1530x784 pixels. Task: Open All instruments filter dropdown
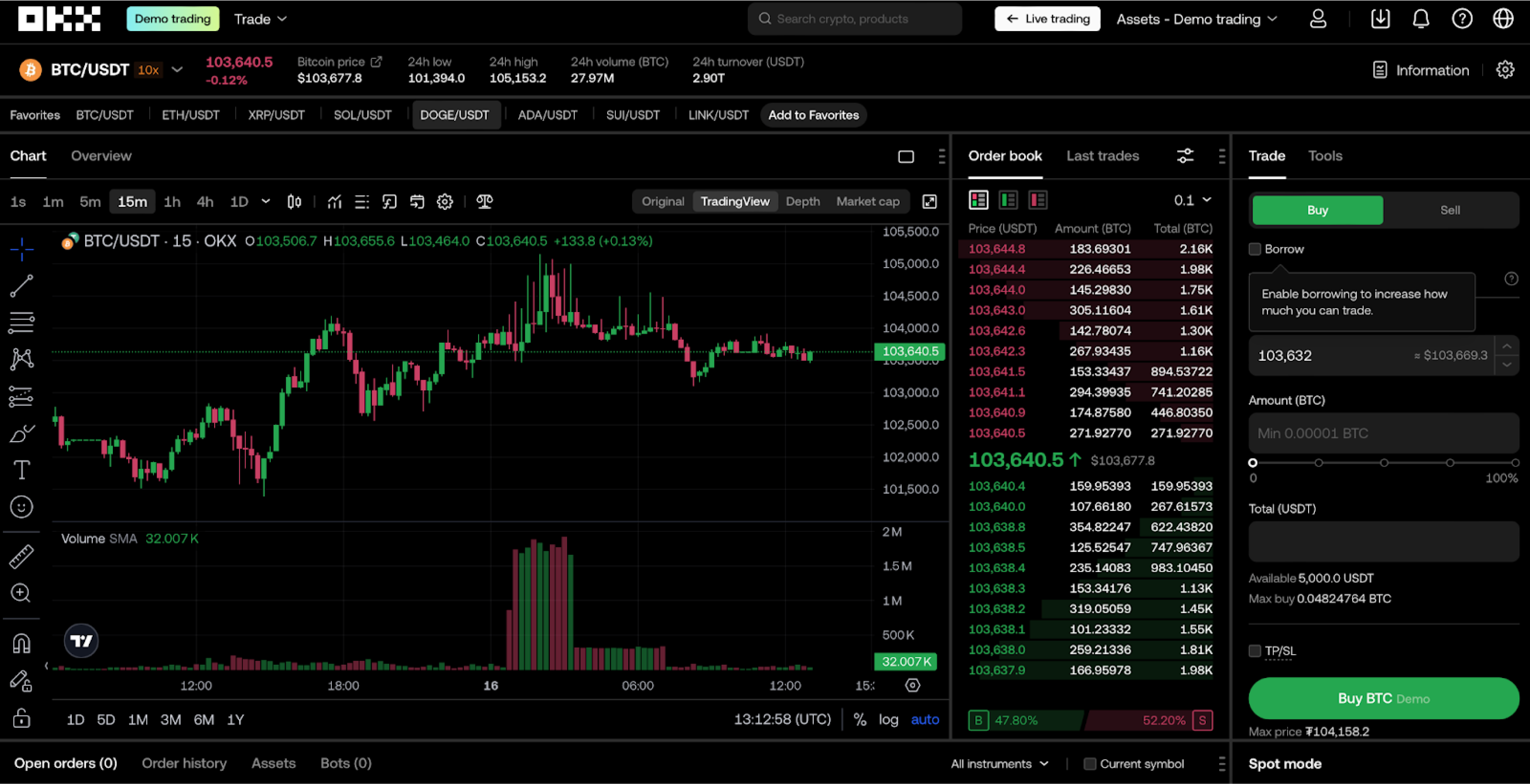[1000, 764]
